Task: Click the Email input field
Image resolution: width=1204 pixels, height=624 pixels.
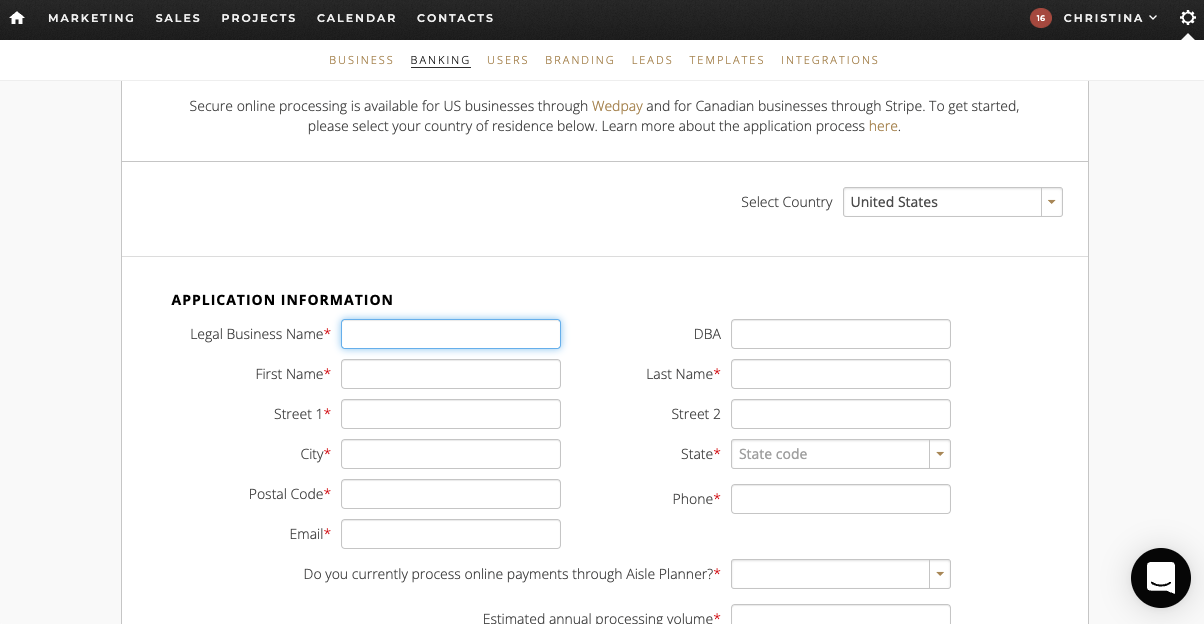Action: pyautogui.click(x=450, y=534)
